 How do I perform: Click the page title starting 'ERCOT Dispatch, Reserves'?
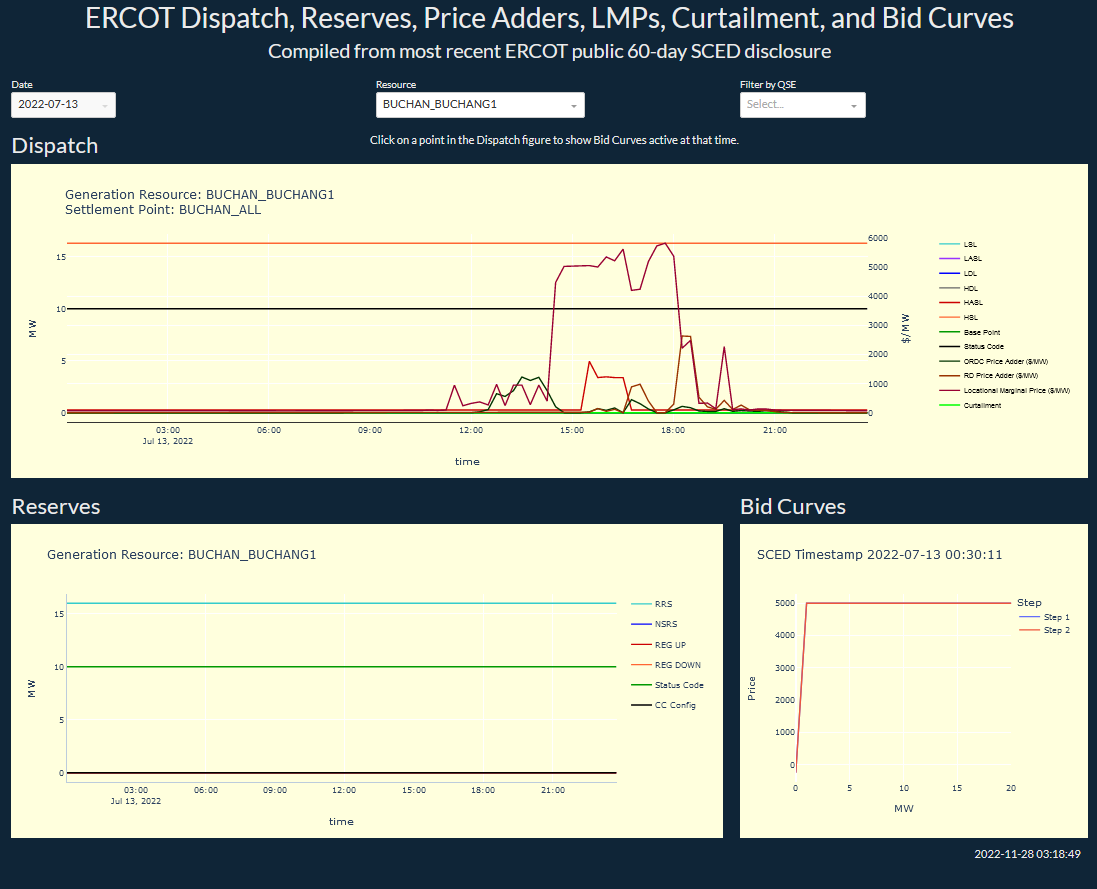tap(549, 19)
